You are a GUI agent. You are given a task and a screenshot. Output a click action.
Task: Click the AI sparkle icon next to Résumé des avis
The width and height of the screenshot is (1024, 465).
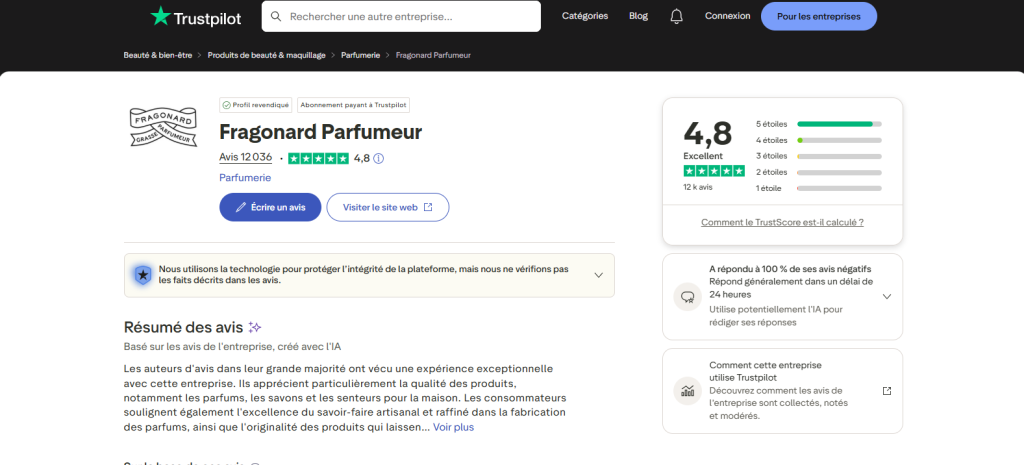tap(255, 327)
